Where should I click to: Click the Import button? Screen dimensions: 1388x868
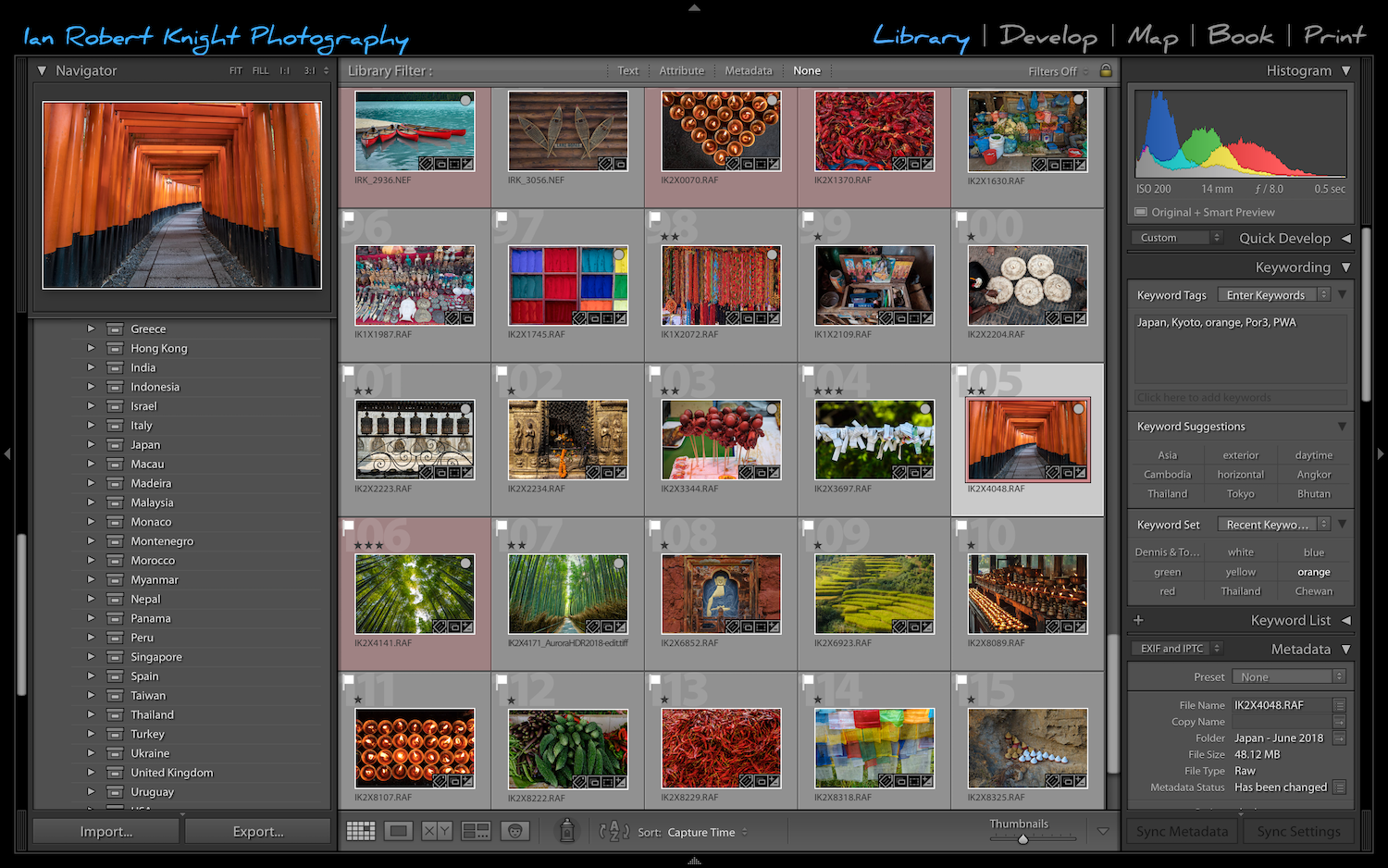pyautogui.click(x=106, y=831)
